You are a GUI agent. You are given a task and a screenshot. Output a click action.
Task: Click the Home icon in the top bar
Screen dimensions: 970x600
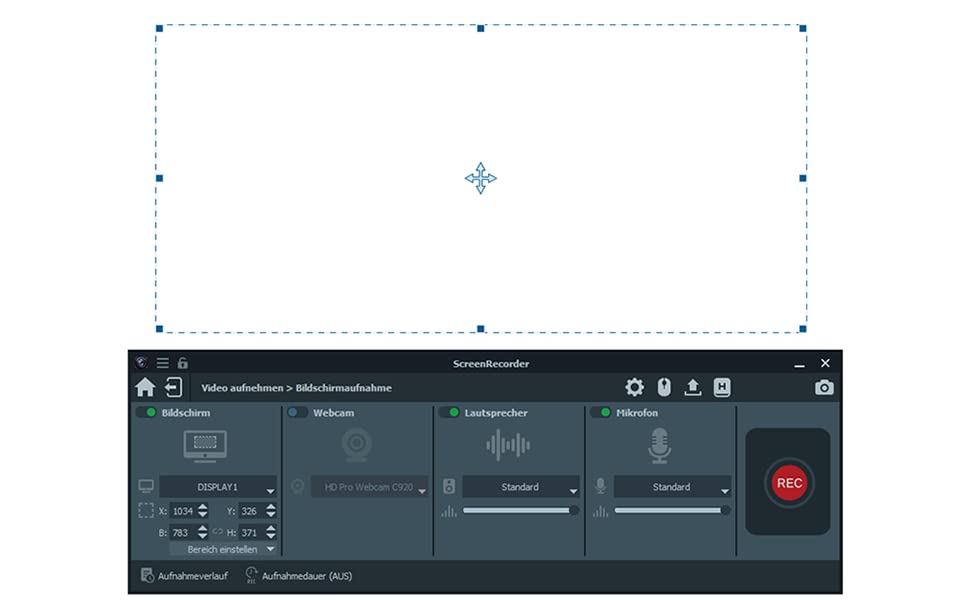click(x=144, y=385)
